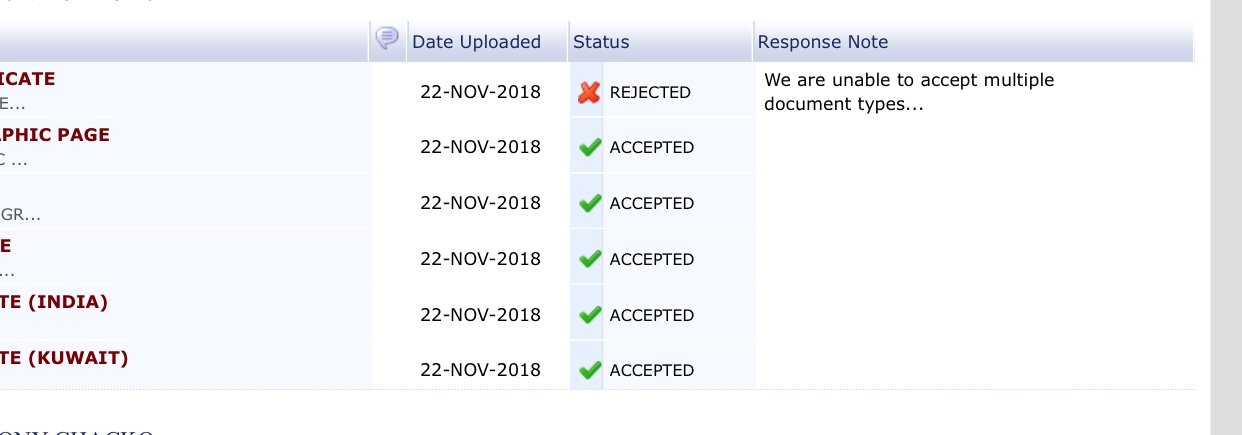Sort by the Date Uploaded column header
Viewport: 1242px width, 435px height.
click(476, 42)
